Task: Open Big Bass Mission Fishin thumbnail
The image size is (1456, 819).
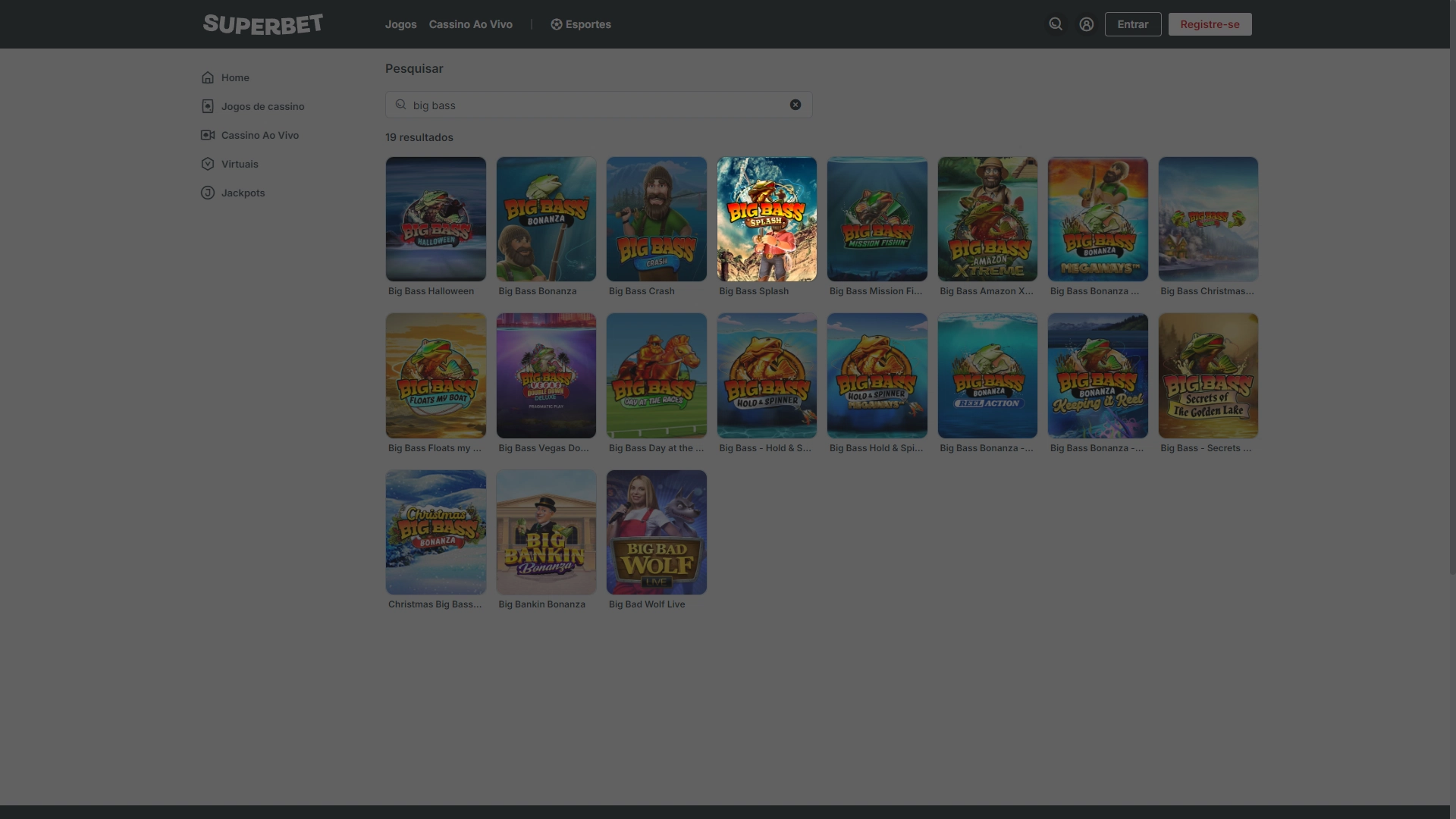Action: point(877,219)
